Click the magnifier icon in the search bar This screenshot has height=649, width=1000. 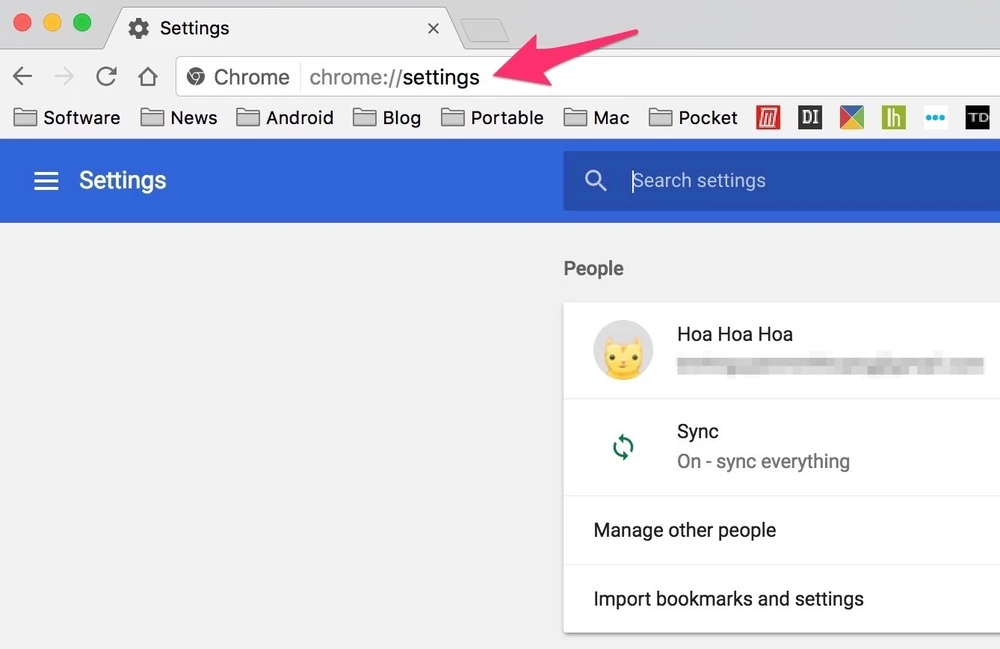point(596,181)
